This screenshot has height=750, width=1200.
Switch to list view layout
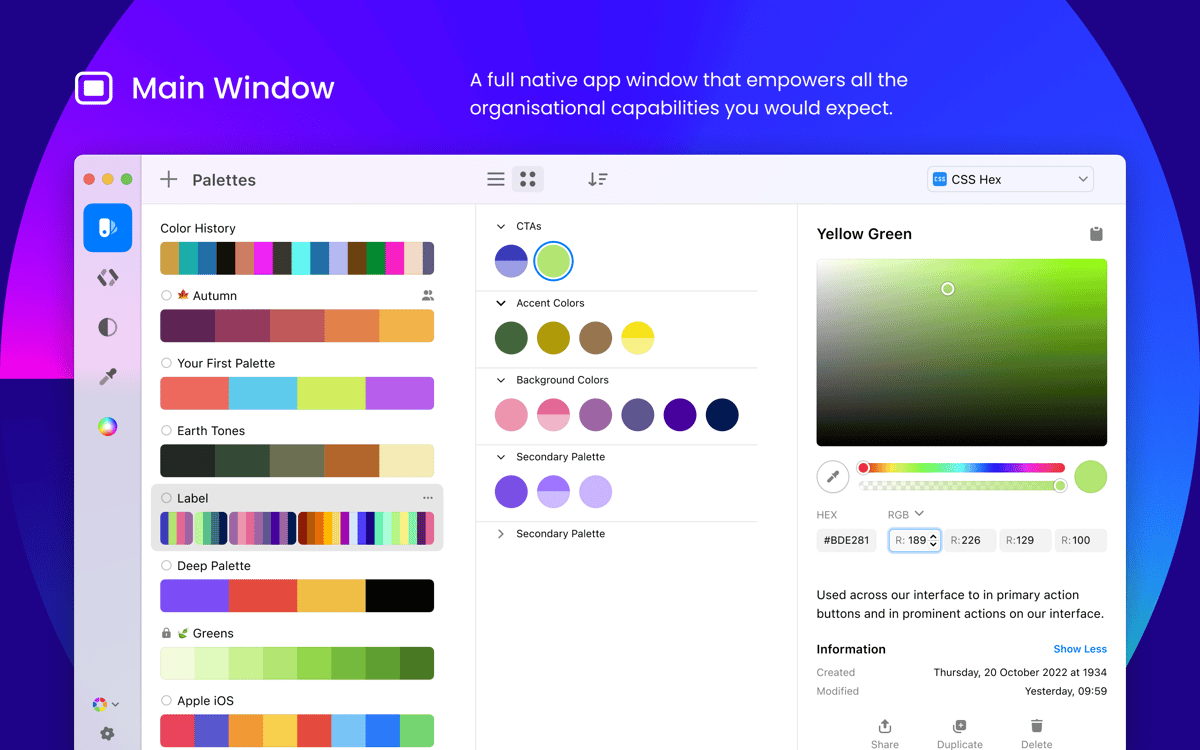pyautogui.click(x=495, y=180)
